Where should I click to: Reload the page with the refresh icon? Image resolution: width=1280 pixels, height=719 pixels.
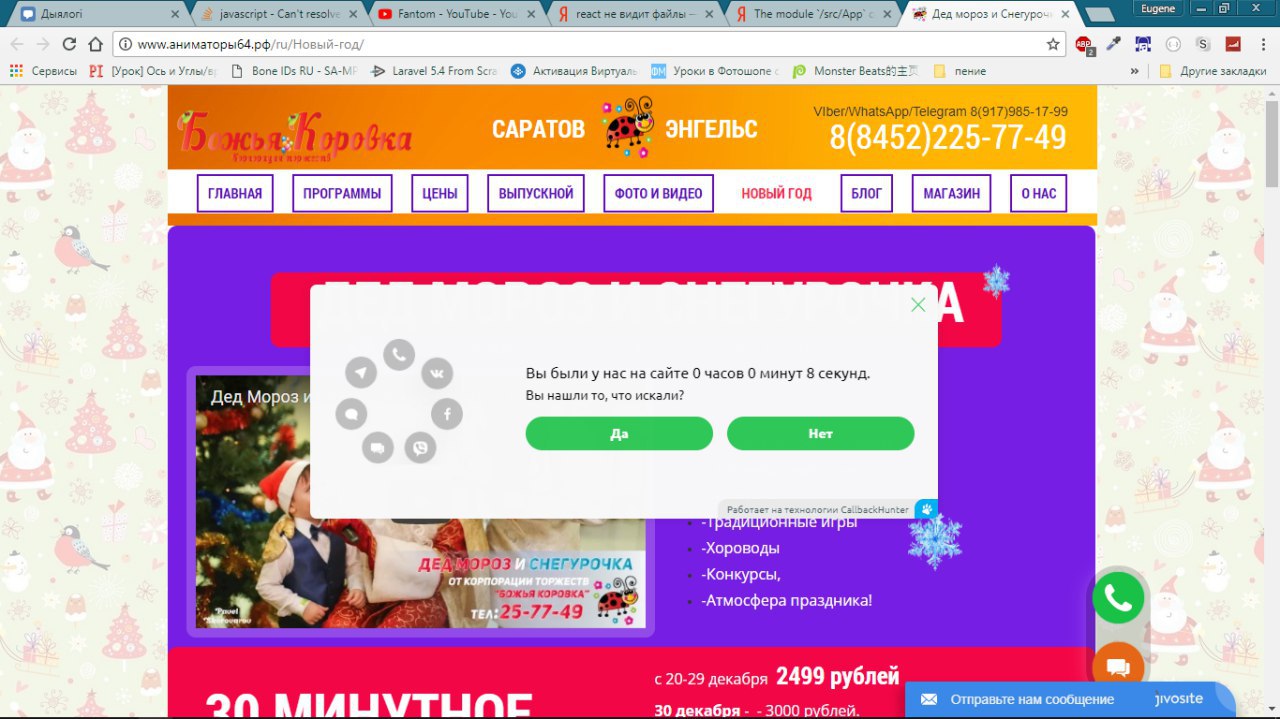pyautogui.click(x=69, y=44)
